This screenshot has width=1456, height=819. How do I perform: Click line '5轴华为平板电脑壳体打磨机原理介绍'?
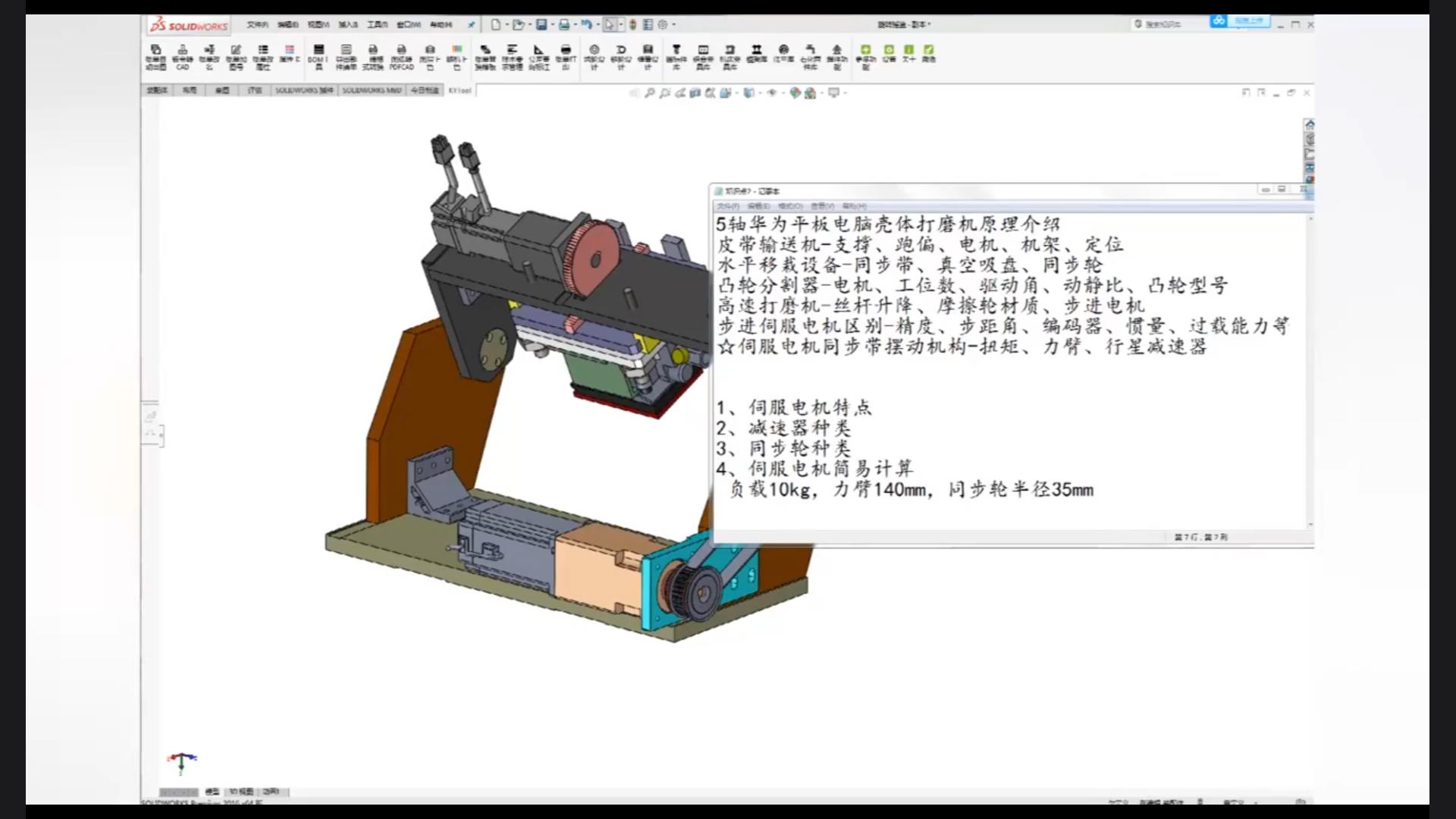point(887,224)
